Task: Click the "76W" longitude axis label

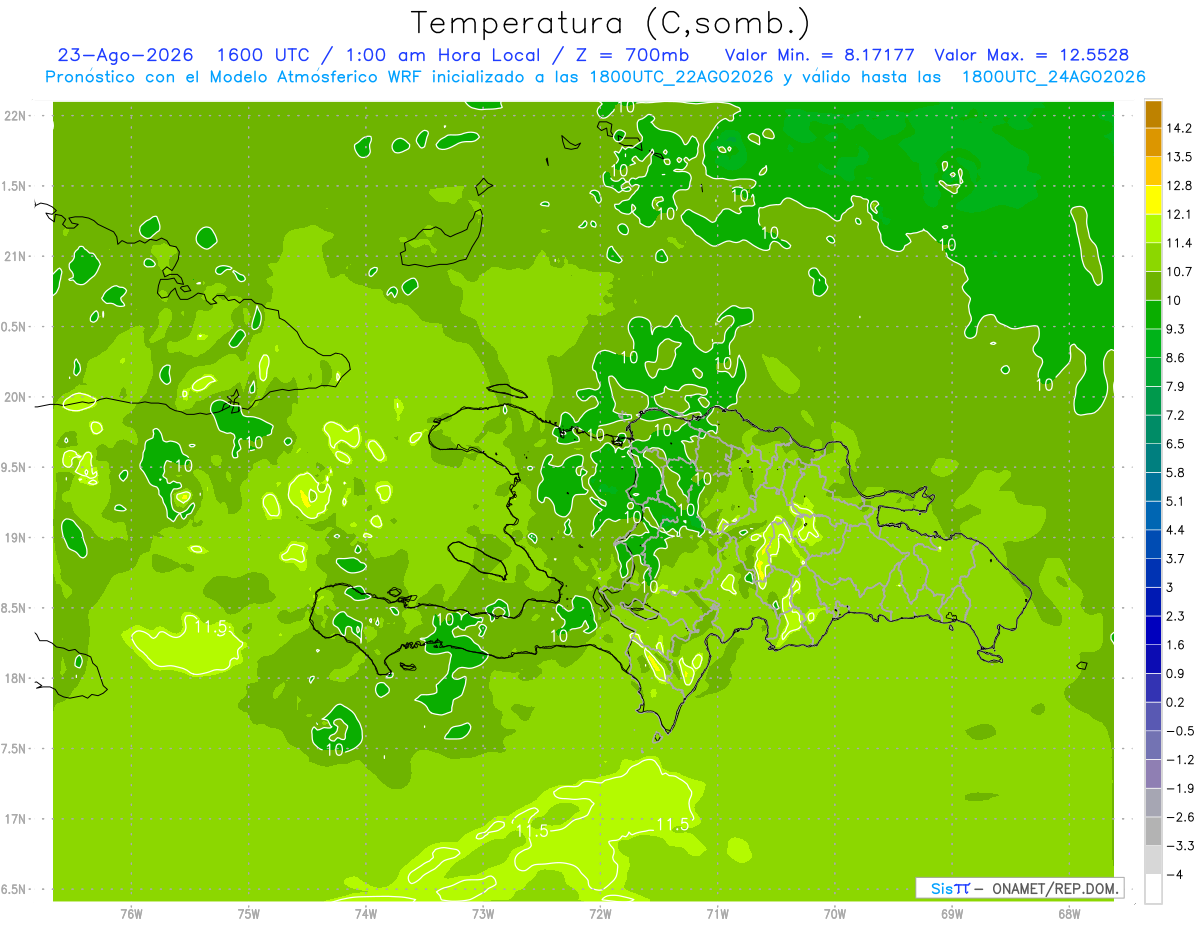Action: tap(131, 913)
